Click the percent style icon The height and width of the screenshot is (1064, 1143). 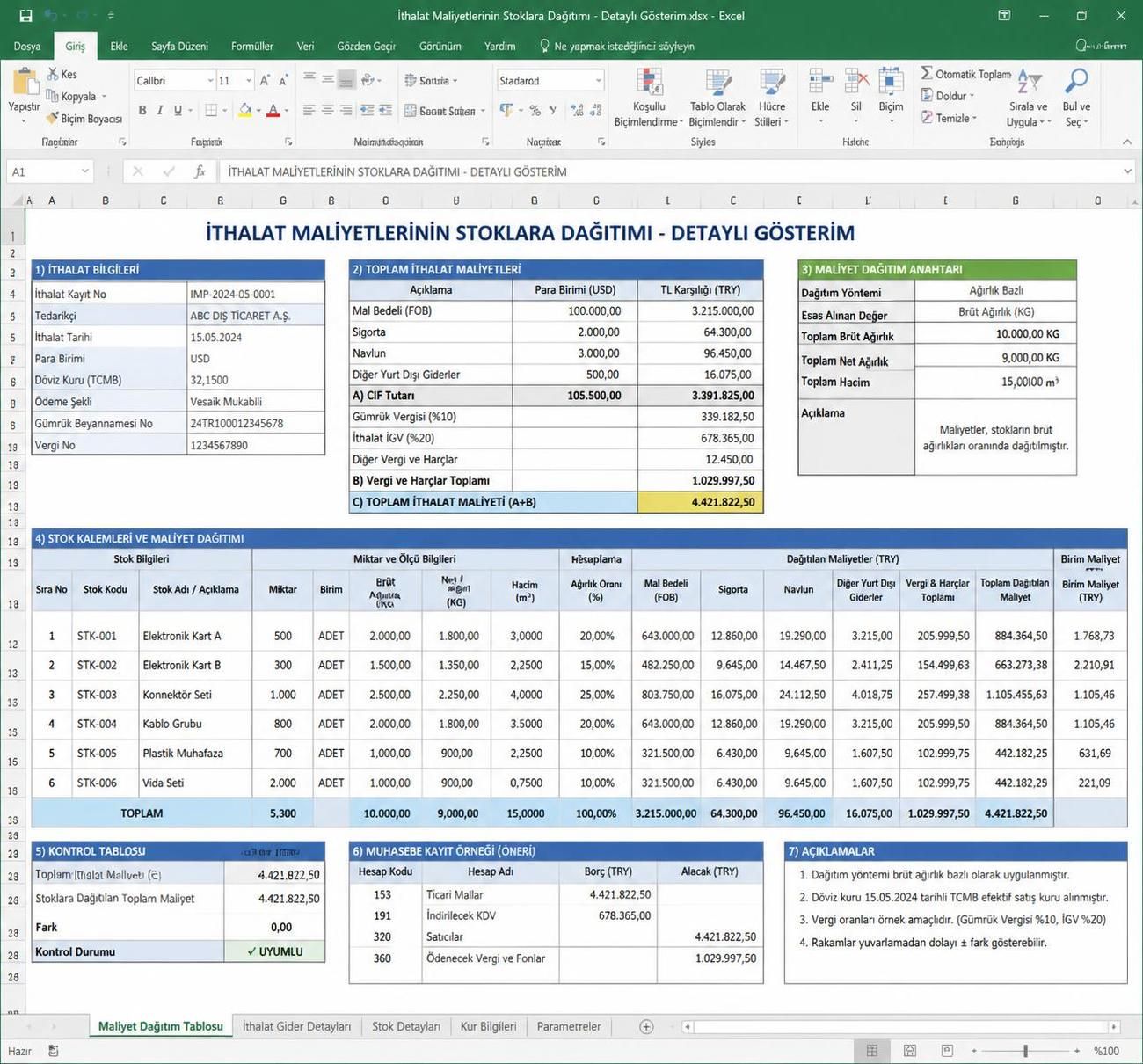point(535,111)
